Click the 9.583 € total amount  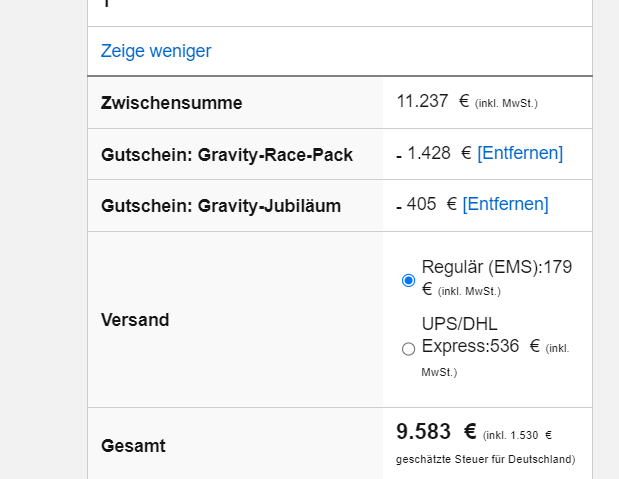click(436, 432)
